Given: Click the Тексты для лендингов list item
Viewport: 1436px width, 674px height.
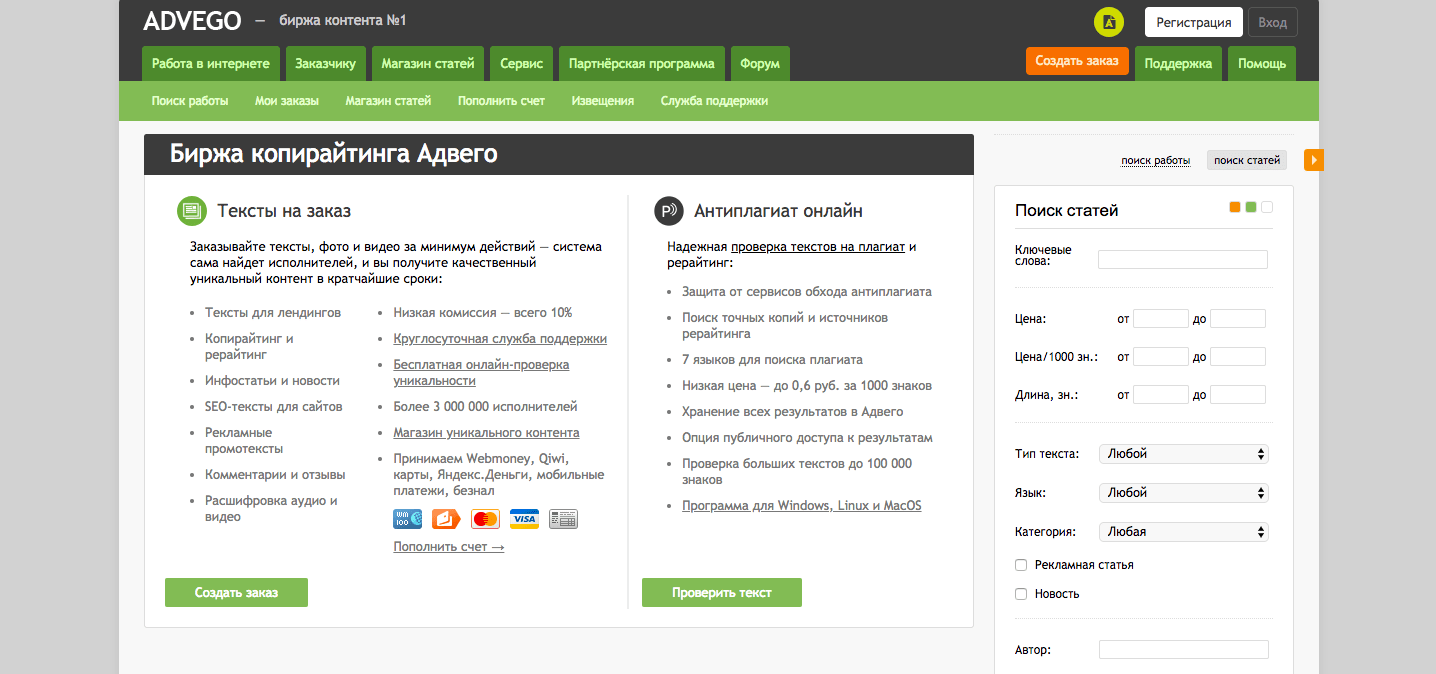Looking at the screenshot, I should click(x=273, y=313).
